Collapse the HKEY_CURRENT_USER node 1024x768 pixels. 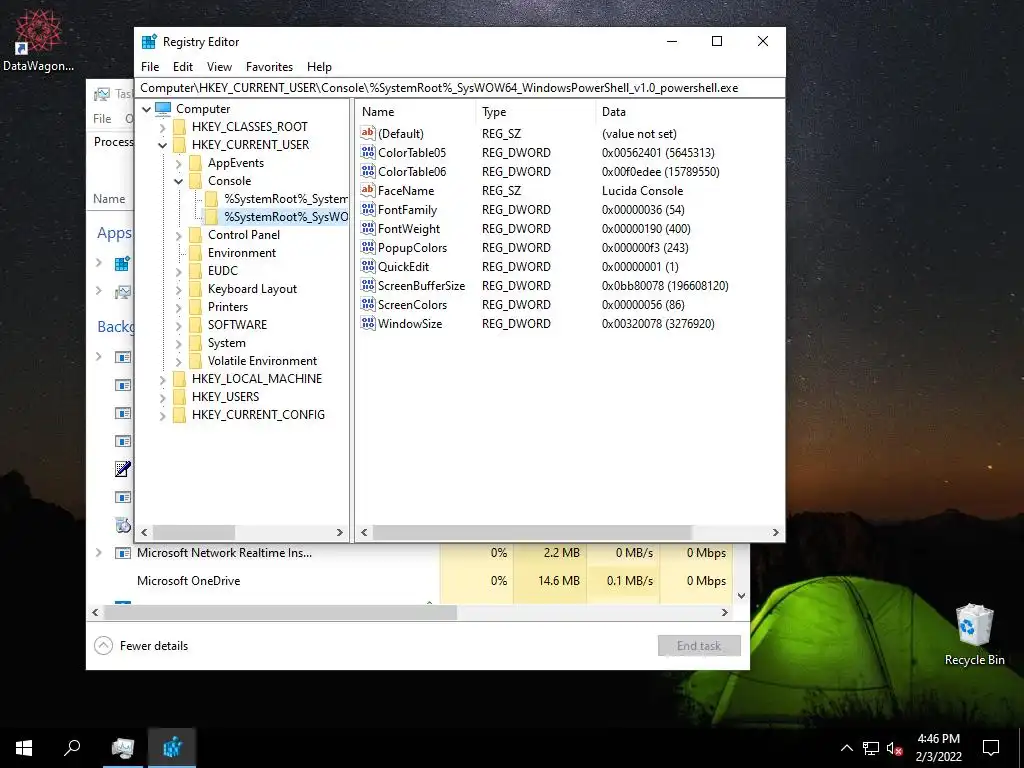tap(163, 145)
